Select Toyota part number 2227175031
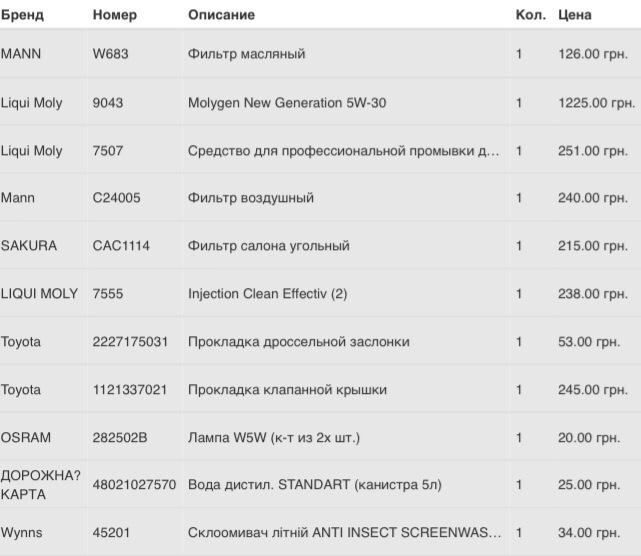This screenshot has width=641, height=556. tap(131, 342)
